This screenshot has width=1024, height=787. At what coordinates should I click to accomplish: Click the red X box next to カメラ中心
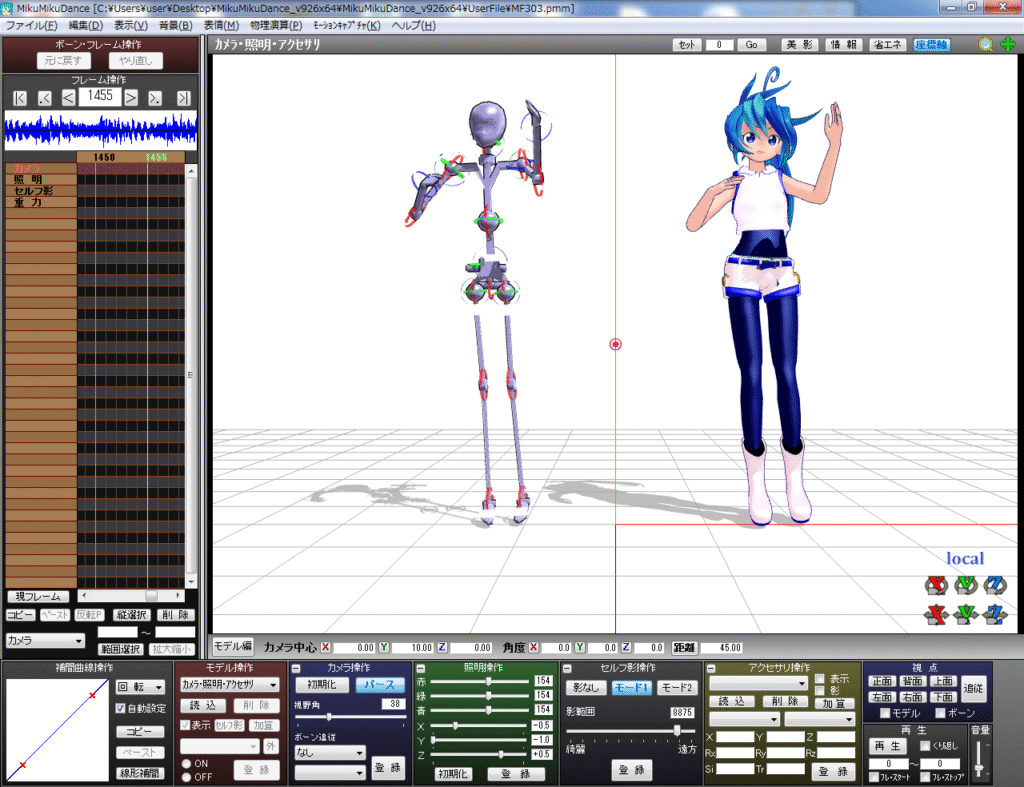click(325, 647)
